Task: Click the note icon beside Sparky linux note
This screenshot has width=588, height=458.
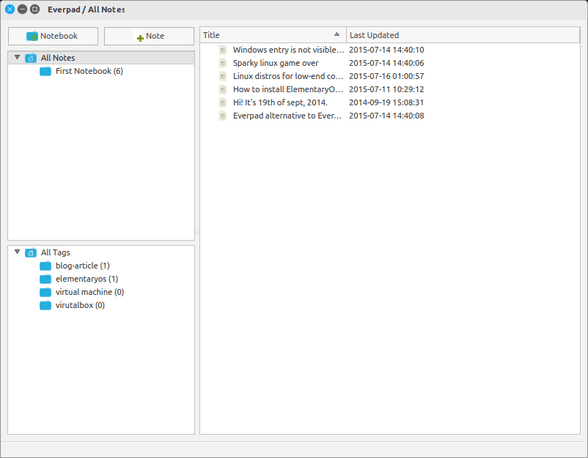Action: 223,63
